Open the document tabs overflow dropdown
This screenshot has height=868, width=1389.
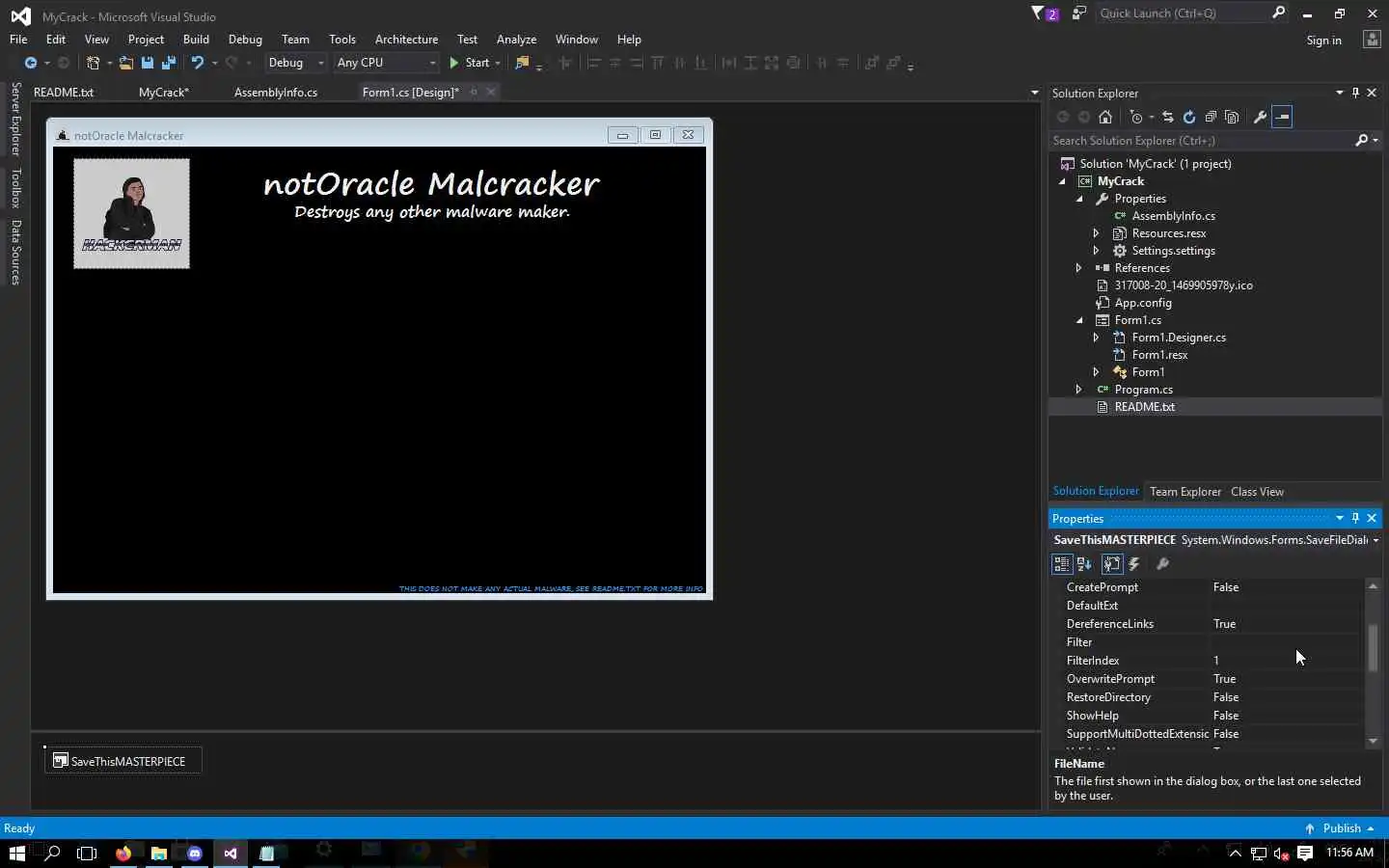click(x=1034, y=93)
